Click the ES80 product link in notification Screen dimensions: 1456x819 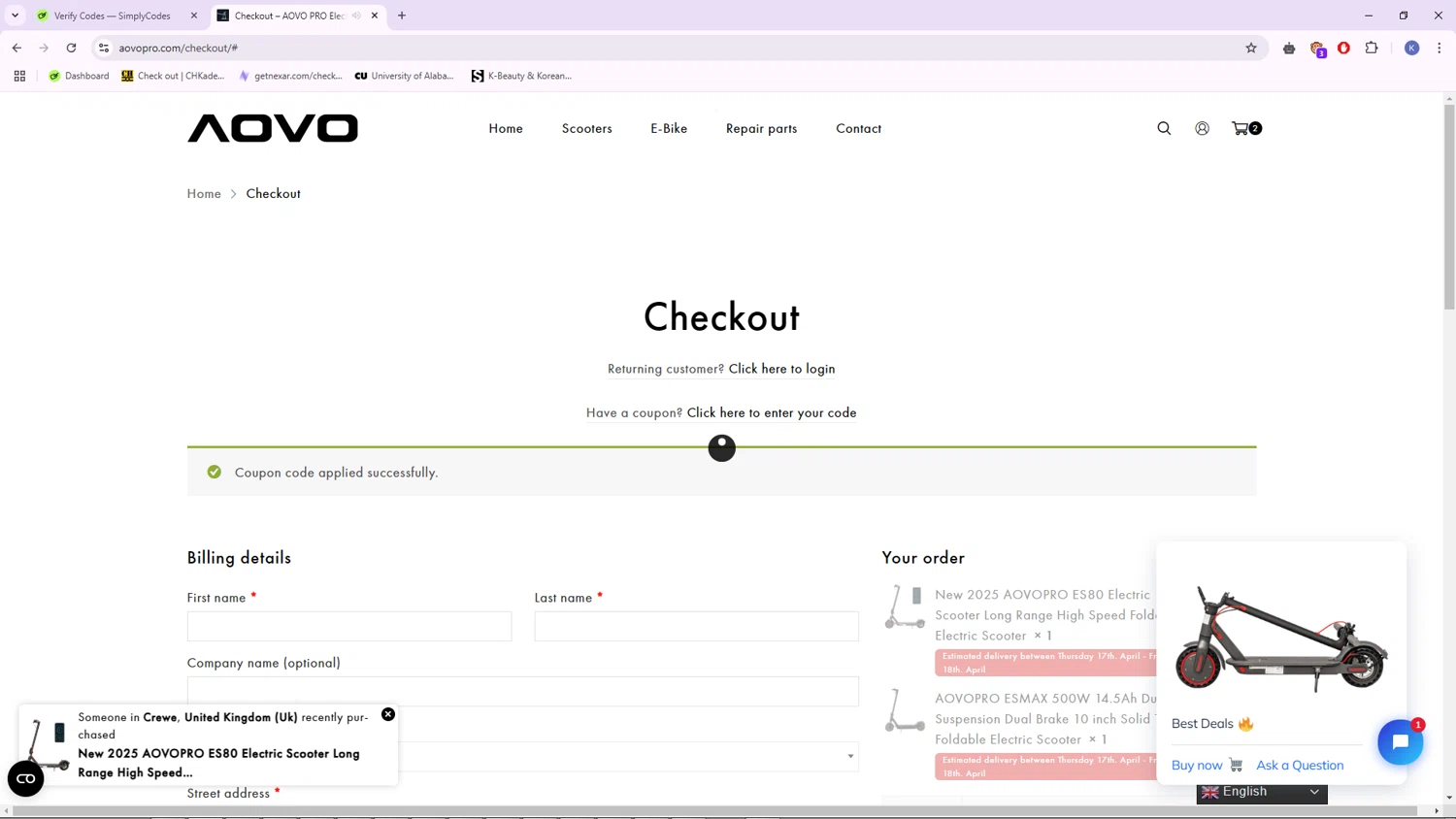pyautogui.click(x=218, y=763)
